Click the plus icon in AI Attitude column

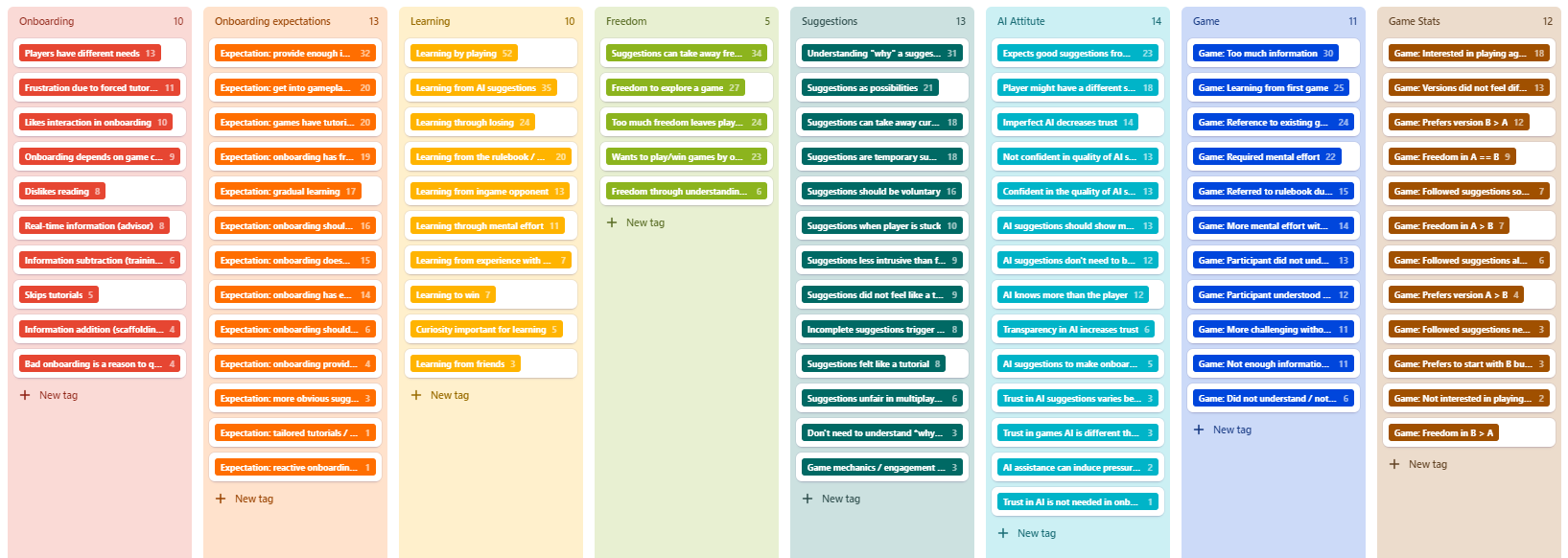[x=1003, y=533]
